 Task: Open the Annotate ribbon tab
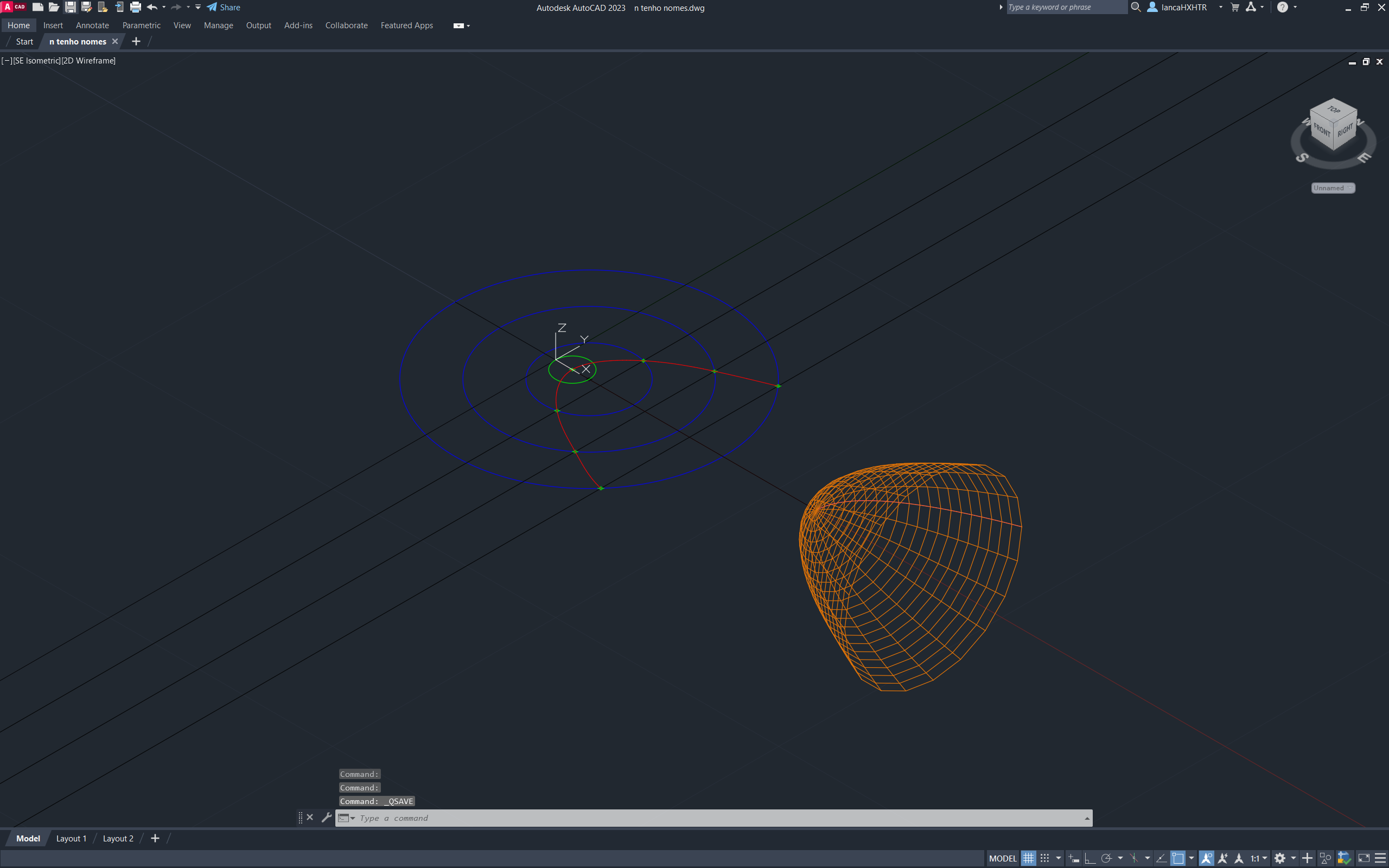[x=92, y=25]
